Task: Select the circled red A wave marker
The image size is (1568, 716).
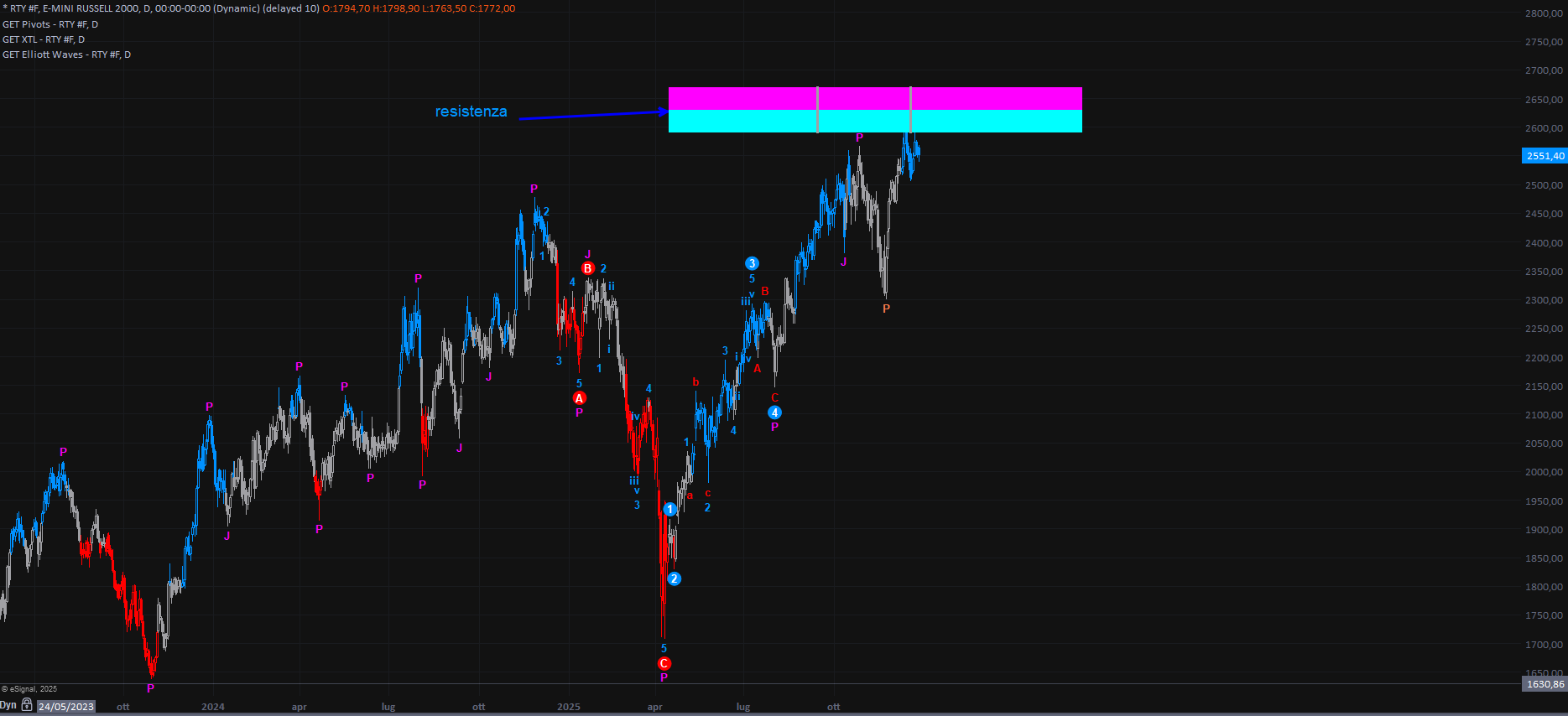Action: [x=579, y=398]
